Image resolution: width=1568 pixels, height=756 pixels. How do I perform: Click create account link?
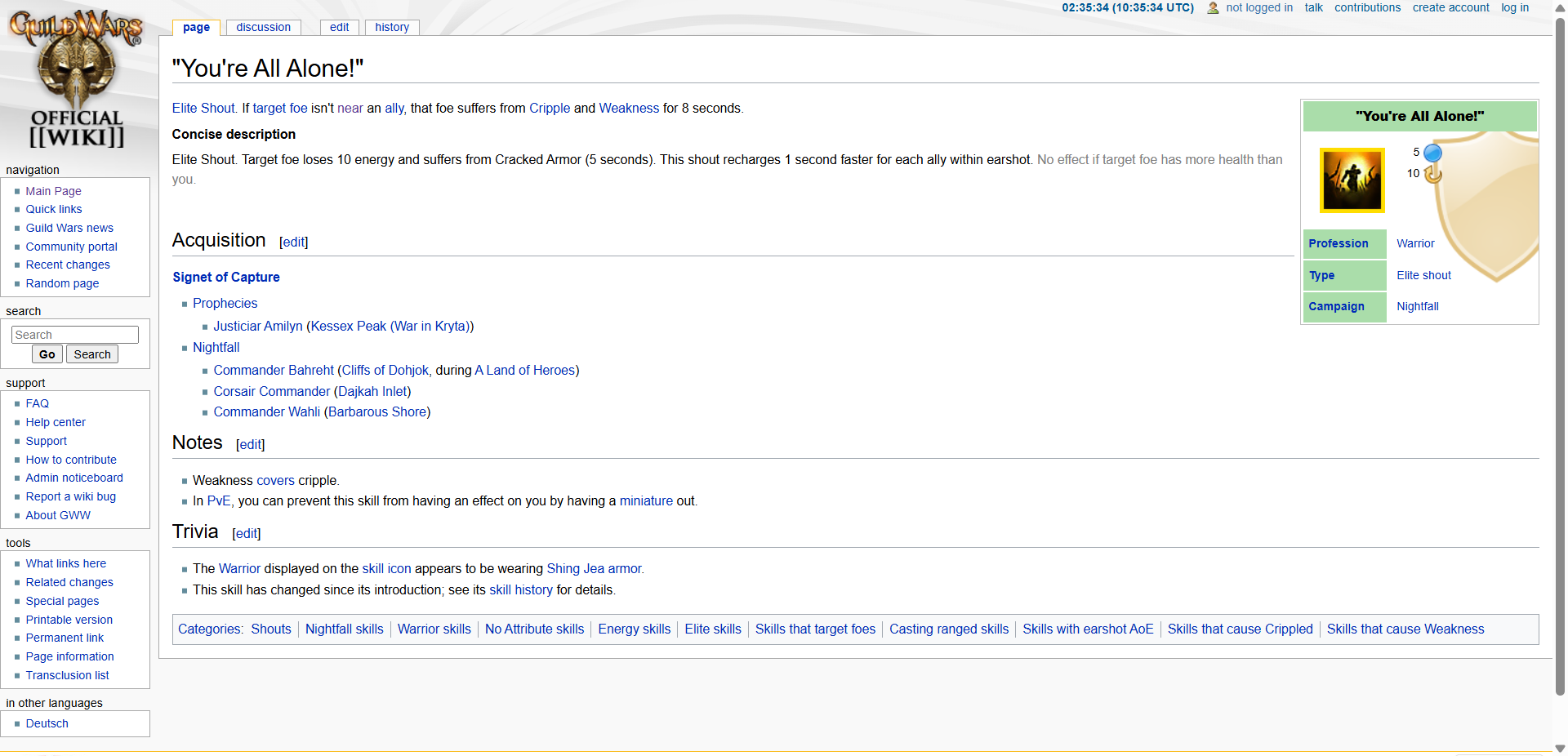[x=1451, y=7]
